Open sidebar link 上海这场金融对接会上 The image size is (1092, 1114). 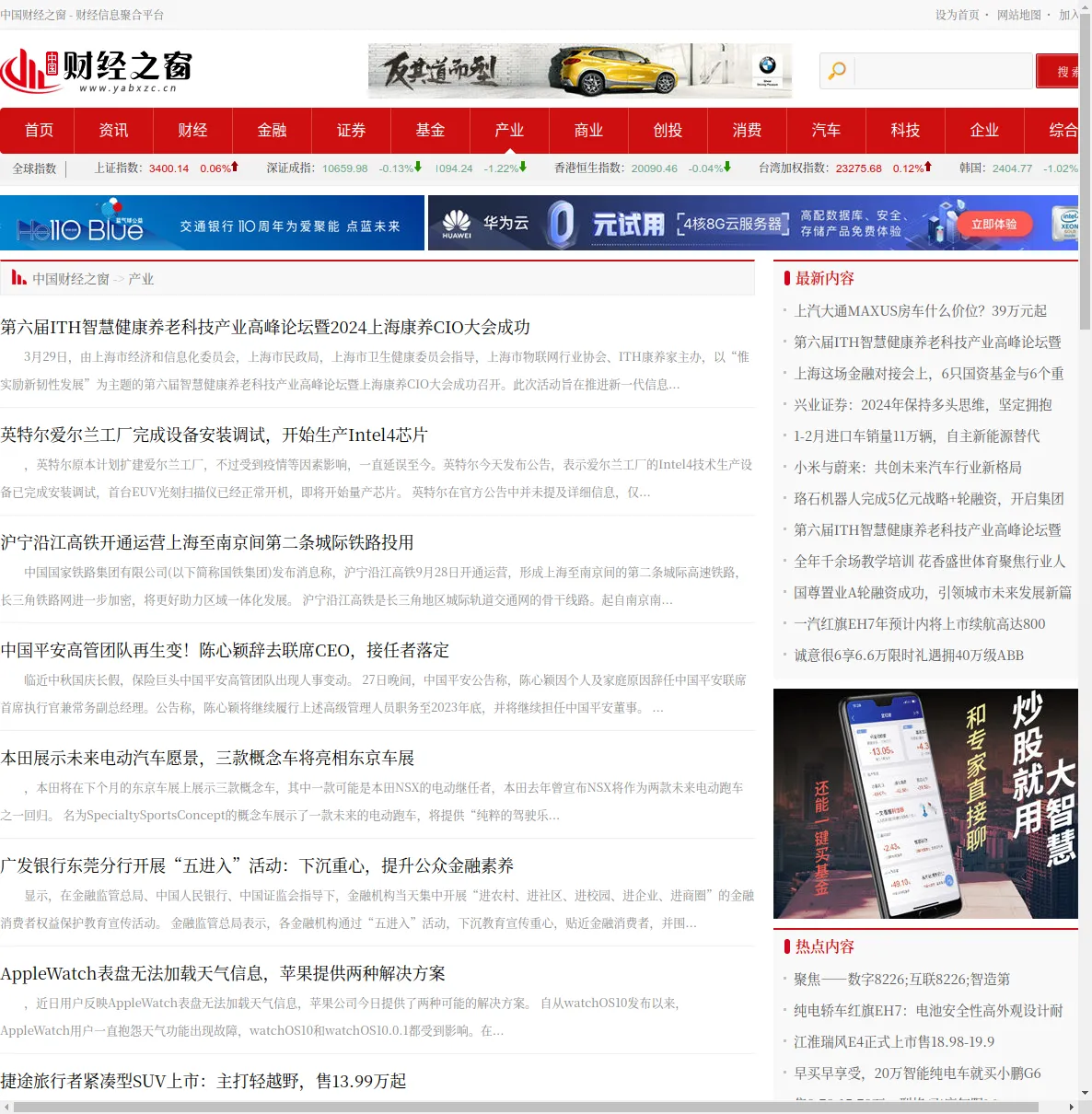point(929,374)
